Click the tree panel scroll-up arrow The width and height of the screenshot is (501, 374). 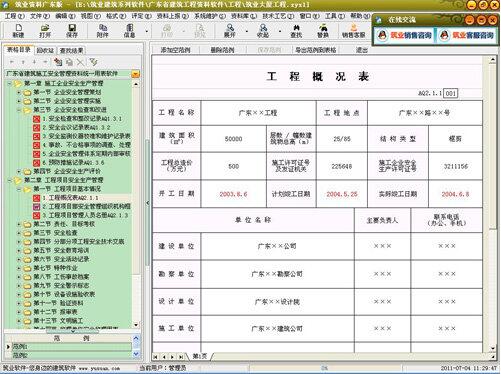coord(136,84)
